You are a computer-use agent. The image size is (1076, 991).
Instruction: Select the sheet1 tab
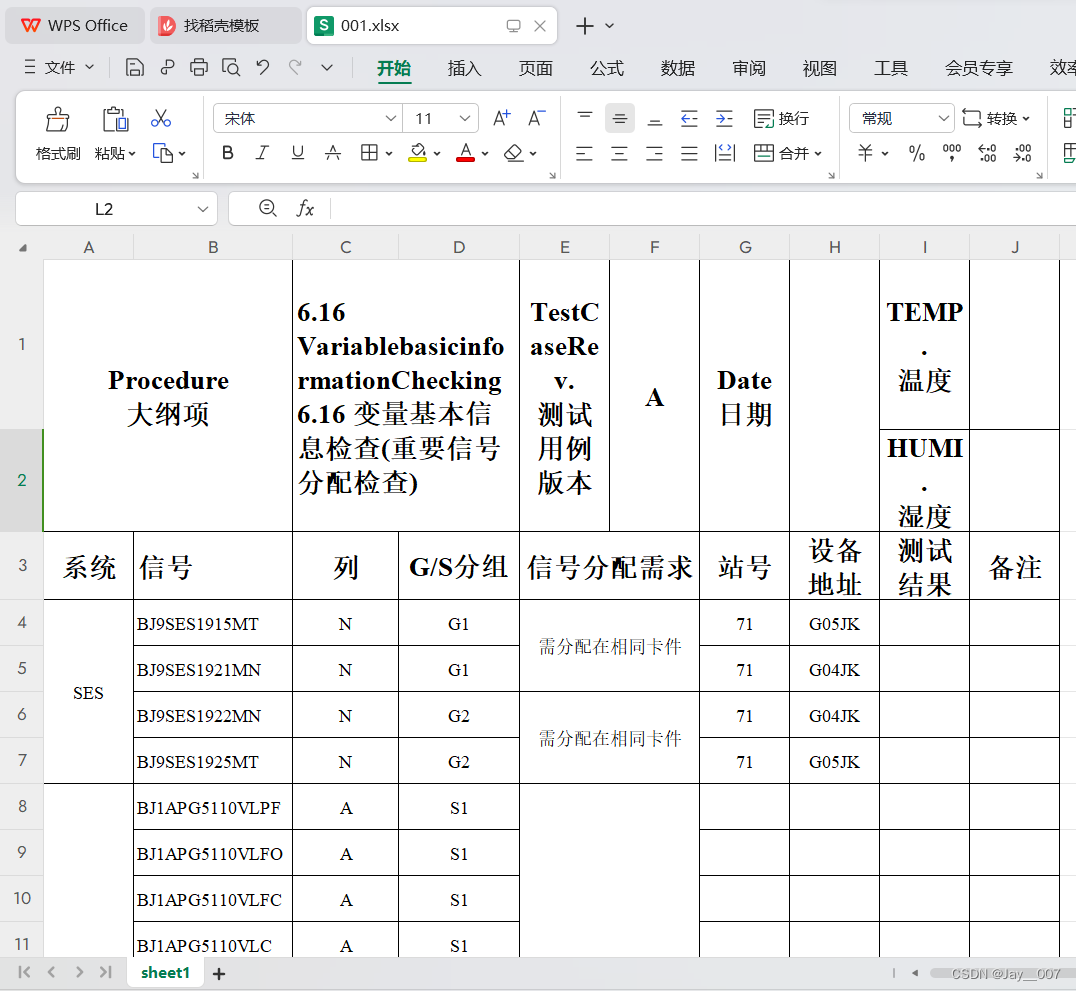[x=165, y=972]
